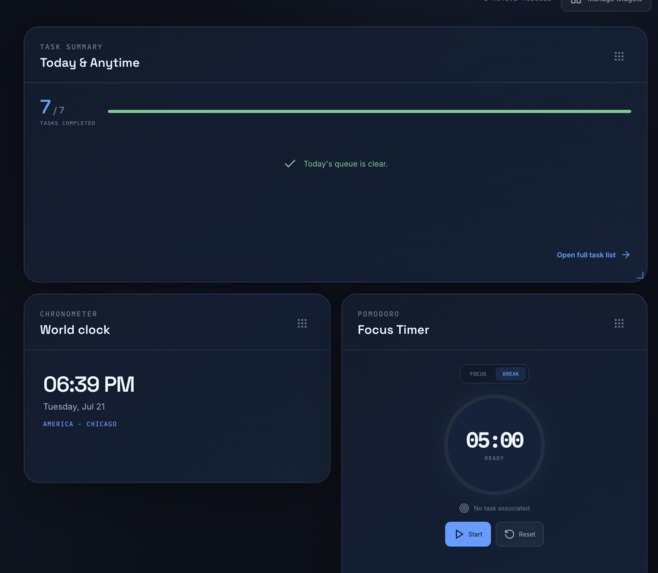Click the 7/7 tasks completed count

click(52, 107)
